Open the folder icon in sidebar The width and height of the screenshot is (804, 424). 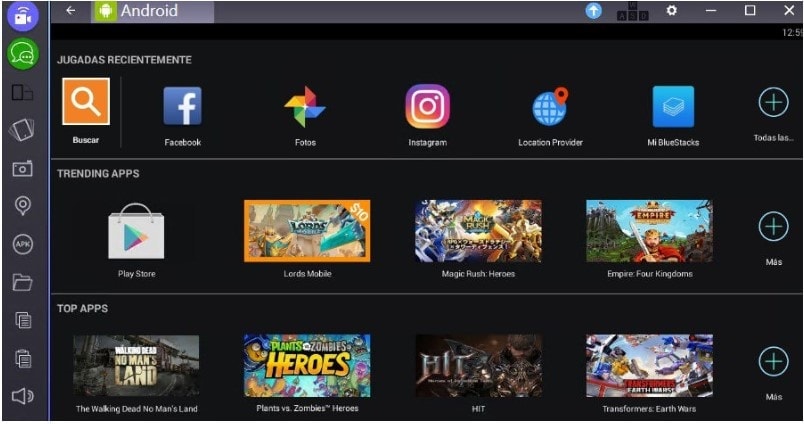pyautogui.click(x=23, y=282)
